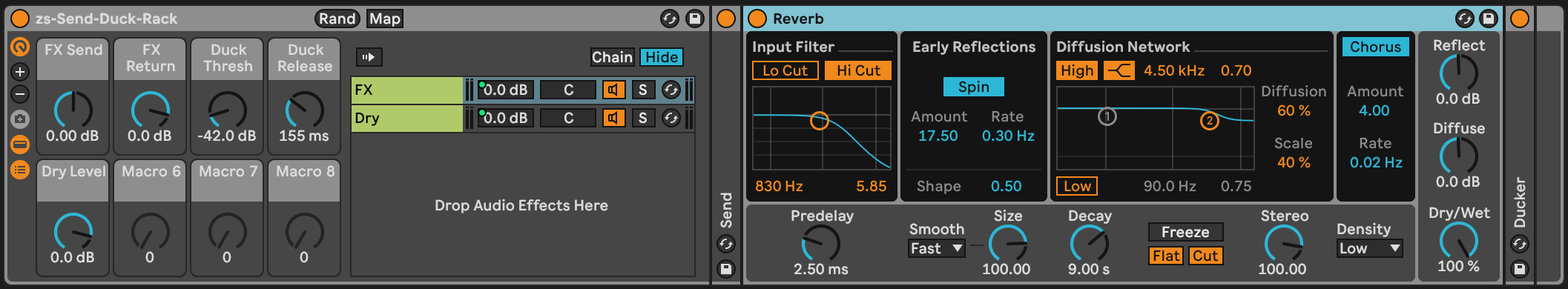
Task: Click the add macro plus button
Action: (x=20, y=72)
